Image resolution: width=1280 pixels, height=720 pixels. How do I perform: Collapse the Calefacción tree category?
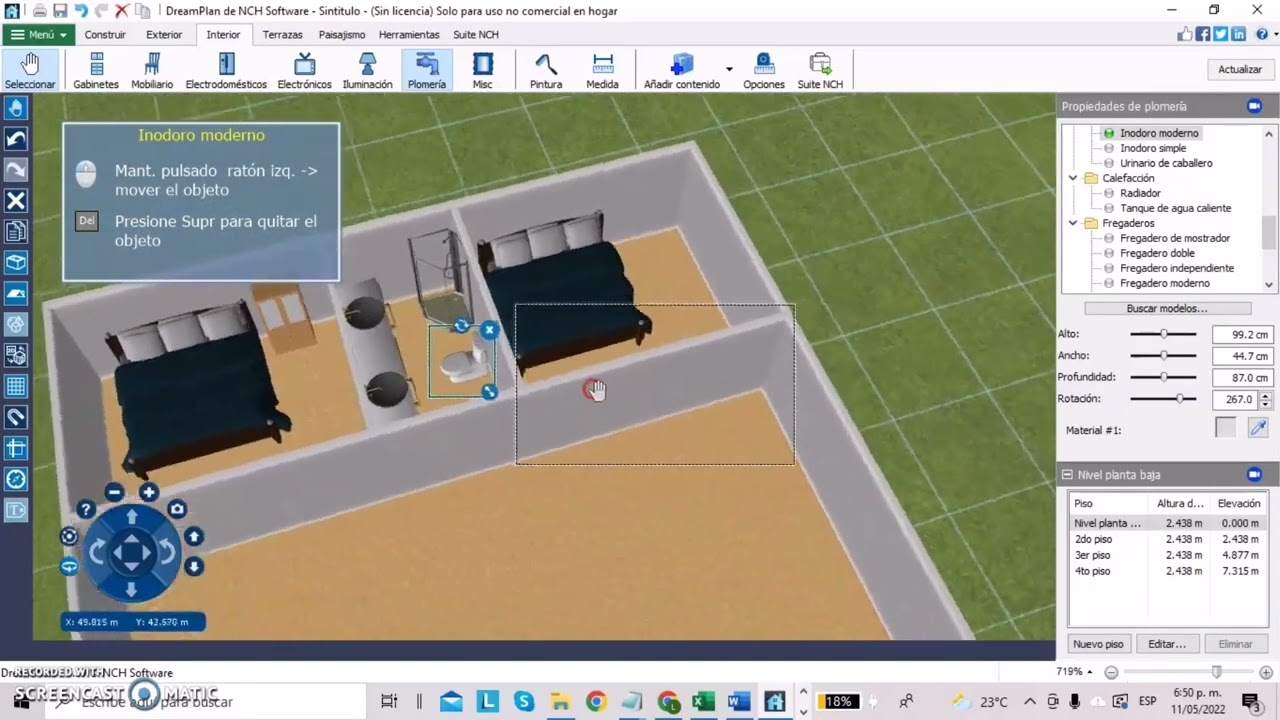(x=1073, y=178)
